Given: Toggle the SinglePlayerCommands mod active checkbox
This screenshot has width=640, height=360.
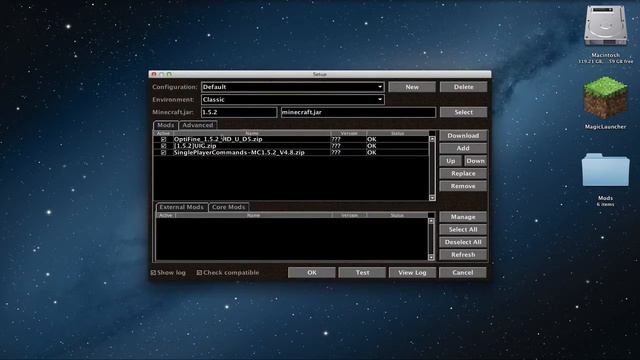Looking at the screenshot, I should pyautogui.click(x=163, y=152).
